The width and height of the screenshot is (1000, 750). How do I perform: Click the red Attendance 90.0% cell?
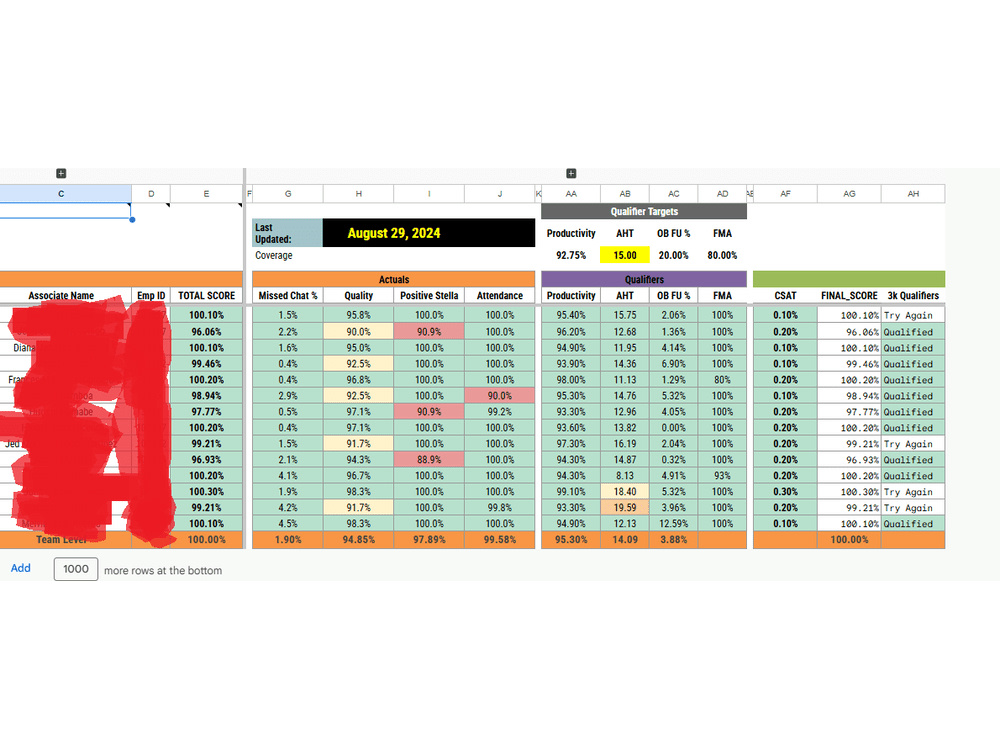pos(500,395)
